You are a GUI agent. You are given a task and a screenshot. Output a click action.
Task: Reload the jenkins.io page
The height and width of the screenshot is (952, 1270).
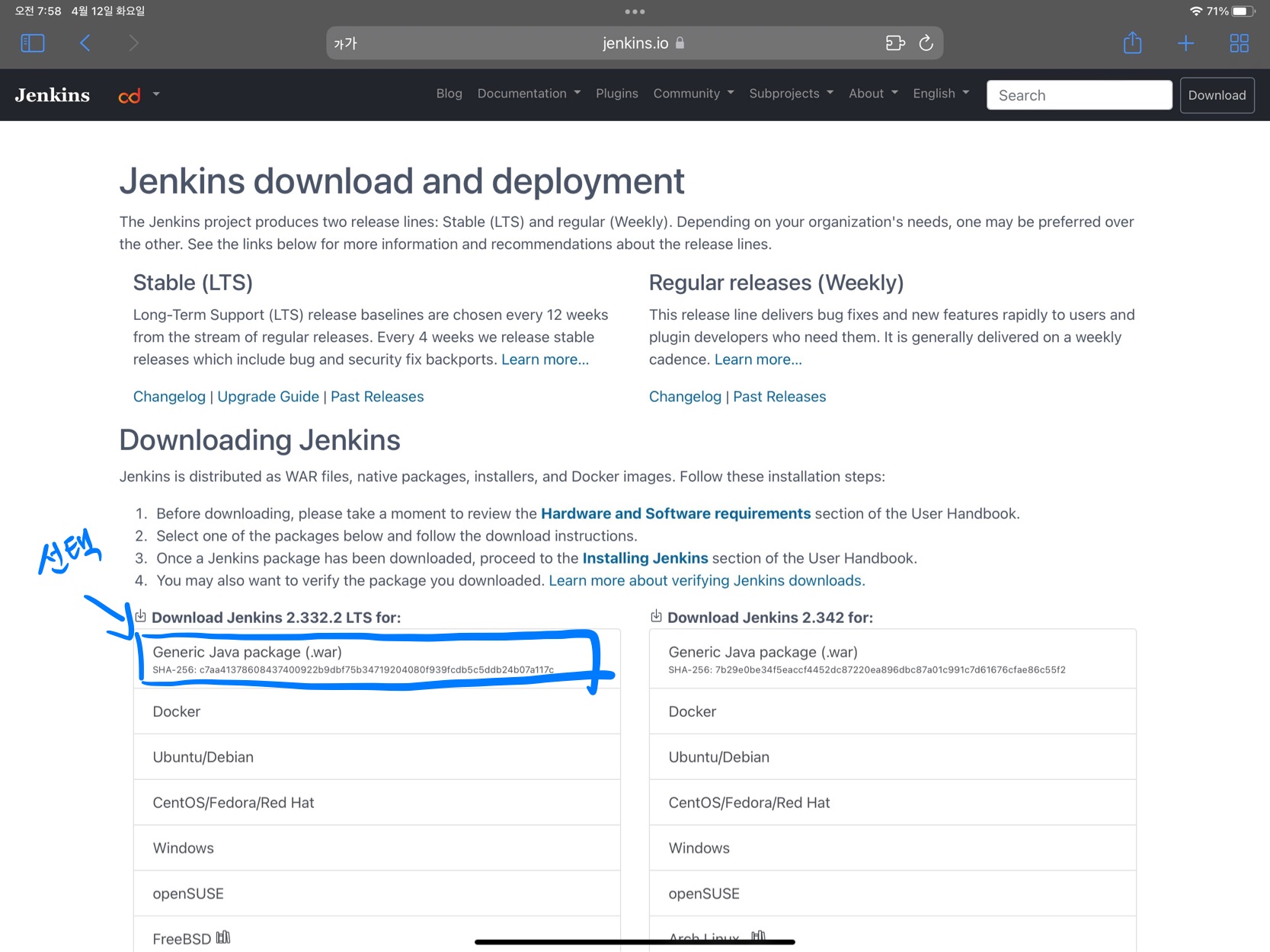(926, 43)
